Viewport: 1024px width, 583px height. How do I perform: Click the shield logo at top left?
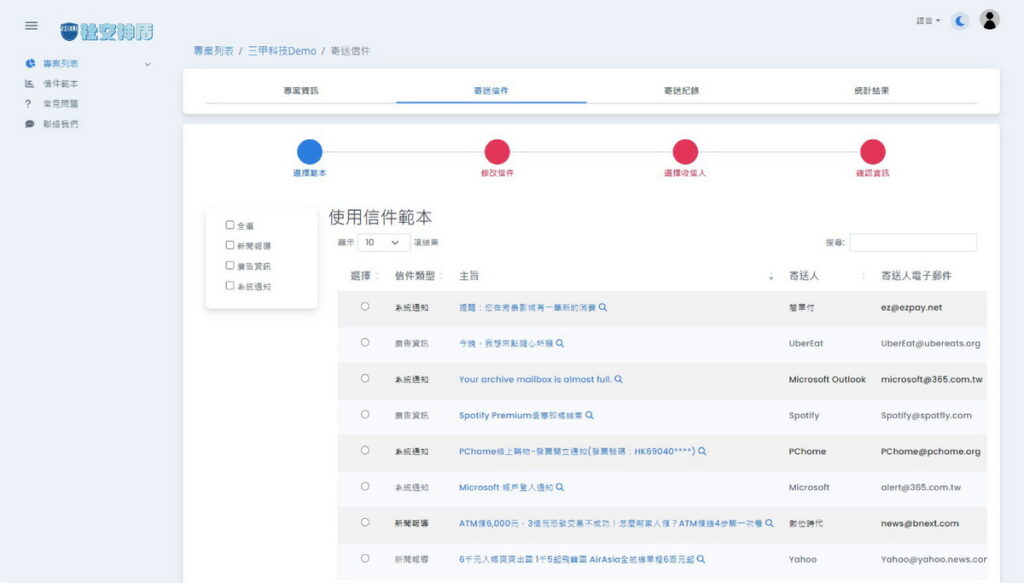click(69, 31)
